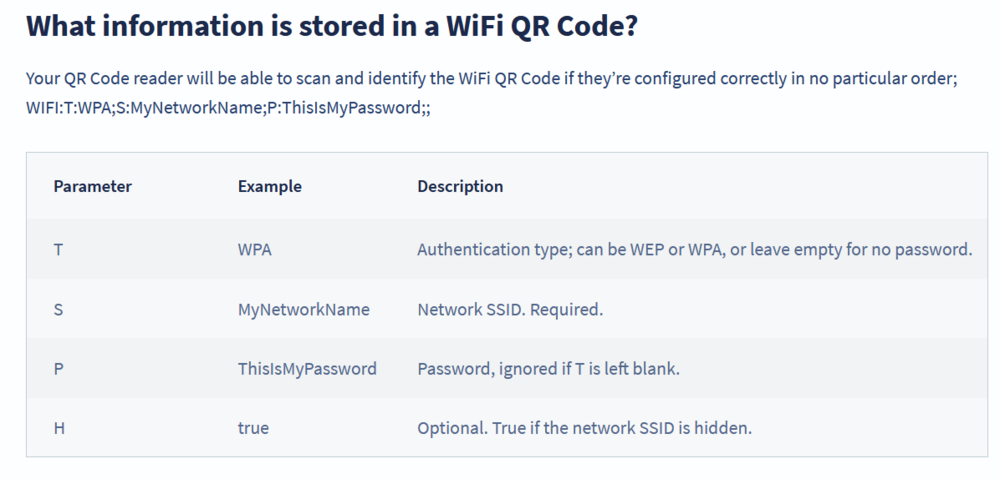Screen dimensions: 1000x479
Task: Click the WIFI:T:WPA example string line
Action: (229, 107)
